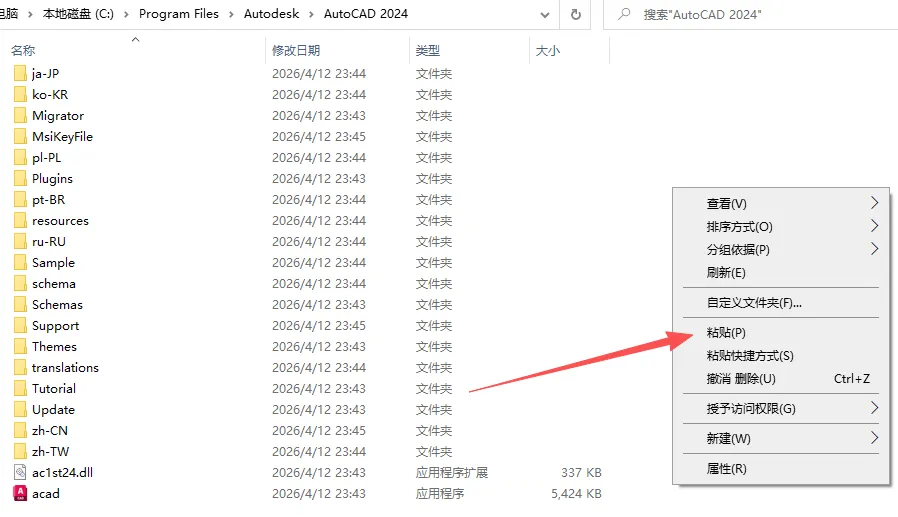Click the Update folder icon

(x=20, y=409)
